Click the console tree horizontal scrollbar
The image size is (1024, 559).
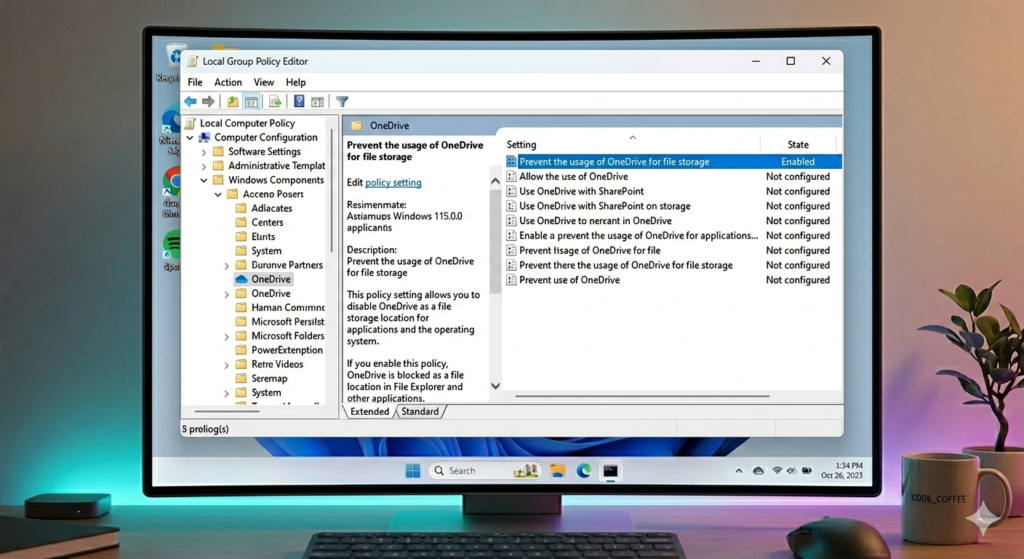coord(227,411)
